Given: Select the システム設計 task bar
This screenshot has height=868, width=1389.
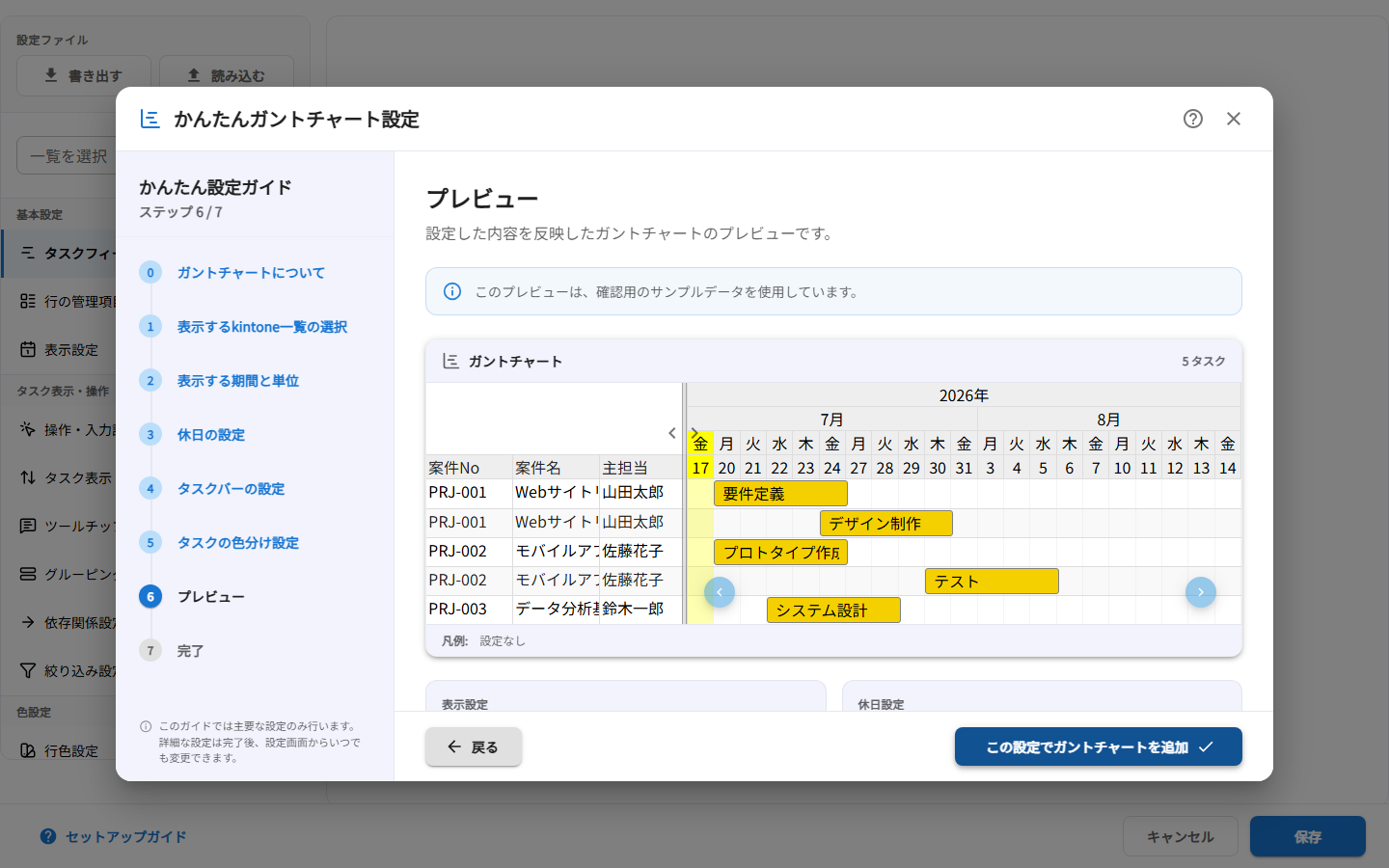Looking at the screenshot, I should click(x=833, y=610).
